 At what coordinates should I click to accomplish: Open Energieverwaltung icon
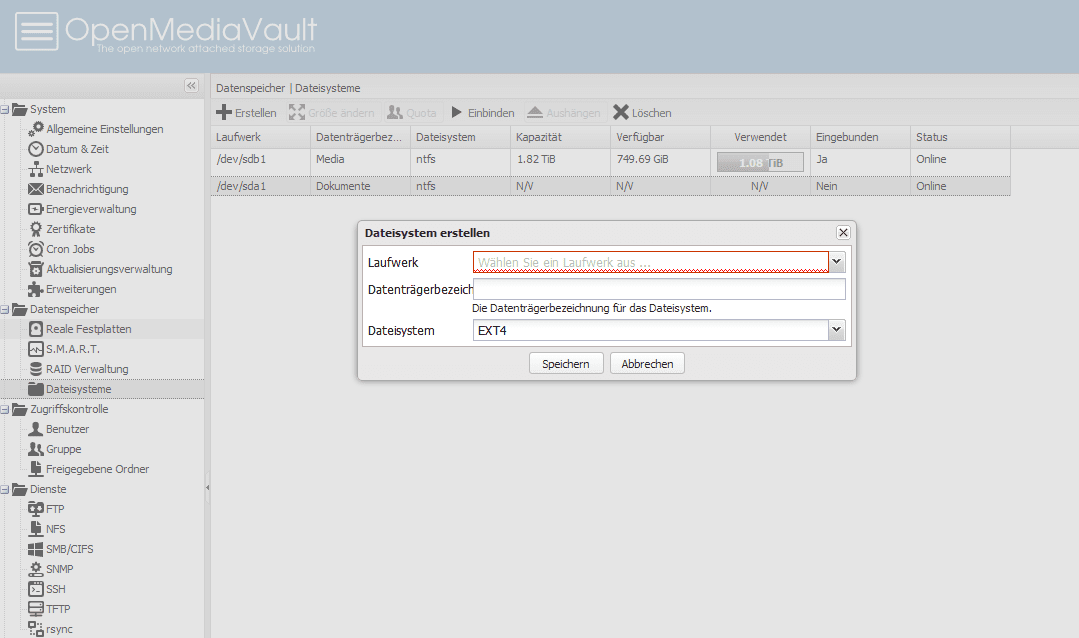36,209
